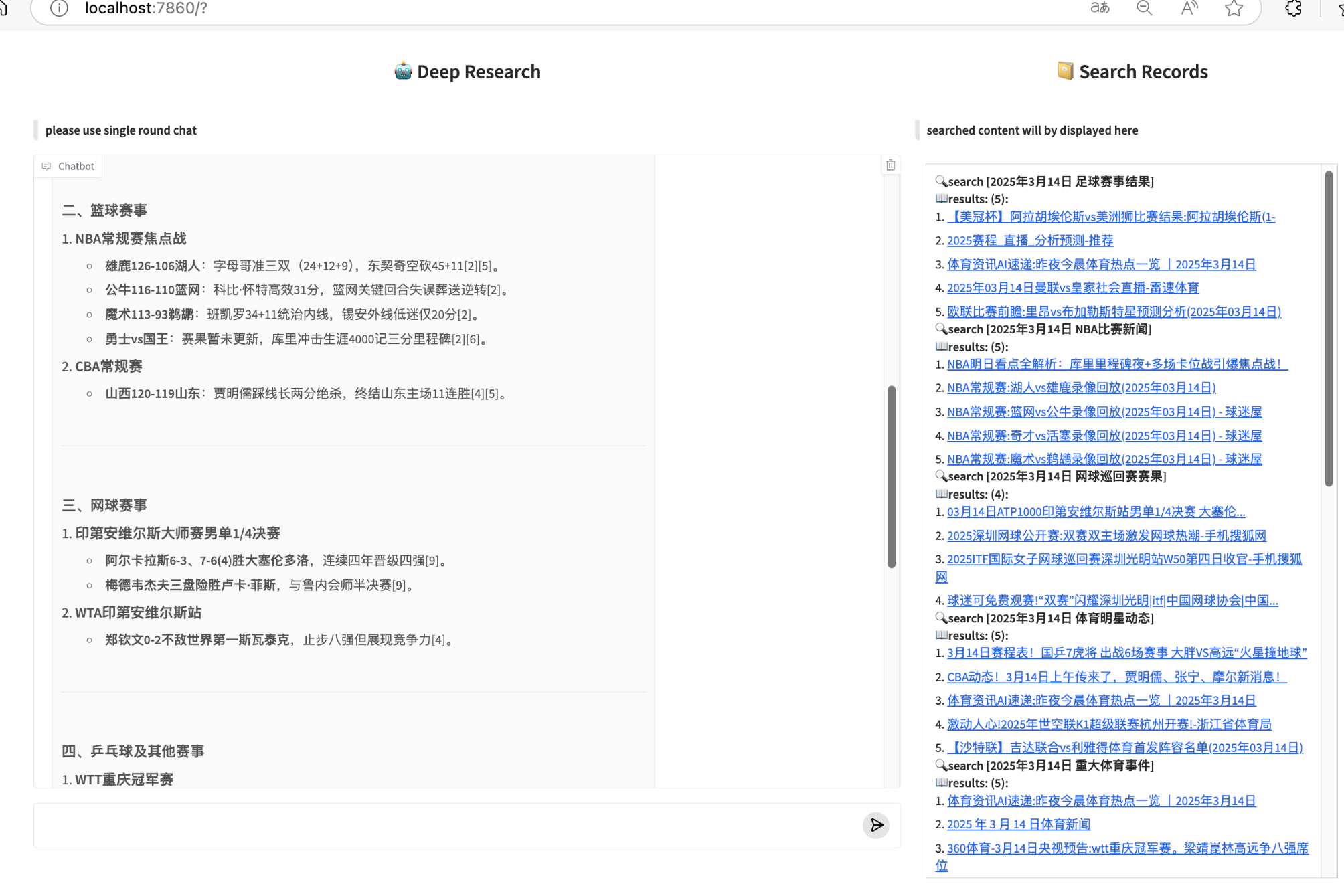
Task: Open the browser extensions puzzle icon
Action: point(1293,8)
